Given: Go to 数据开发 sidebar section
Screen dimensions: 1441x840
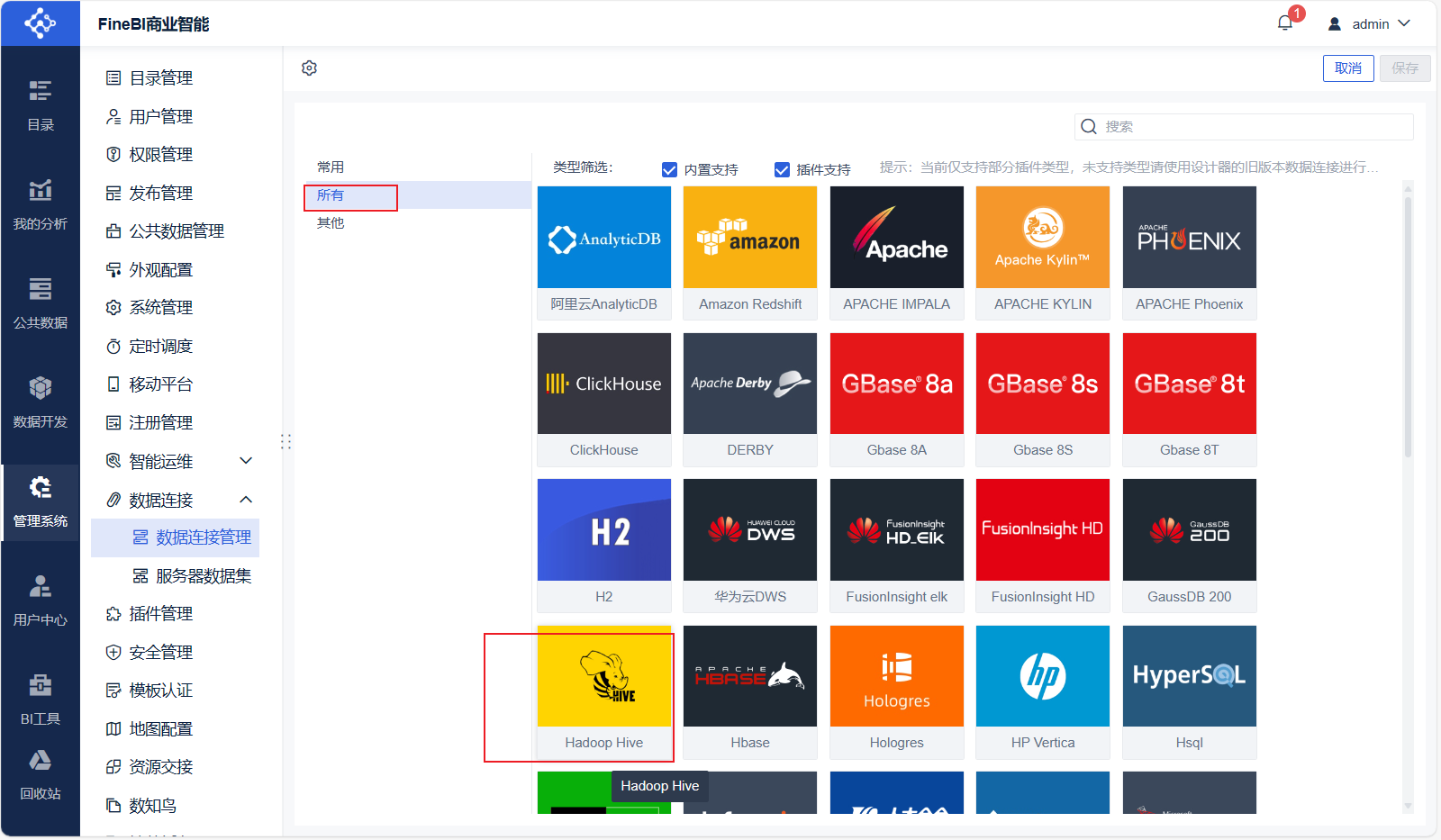Looking at the screenshot, I should click(40, 402).
